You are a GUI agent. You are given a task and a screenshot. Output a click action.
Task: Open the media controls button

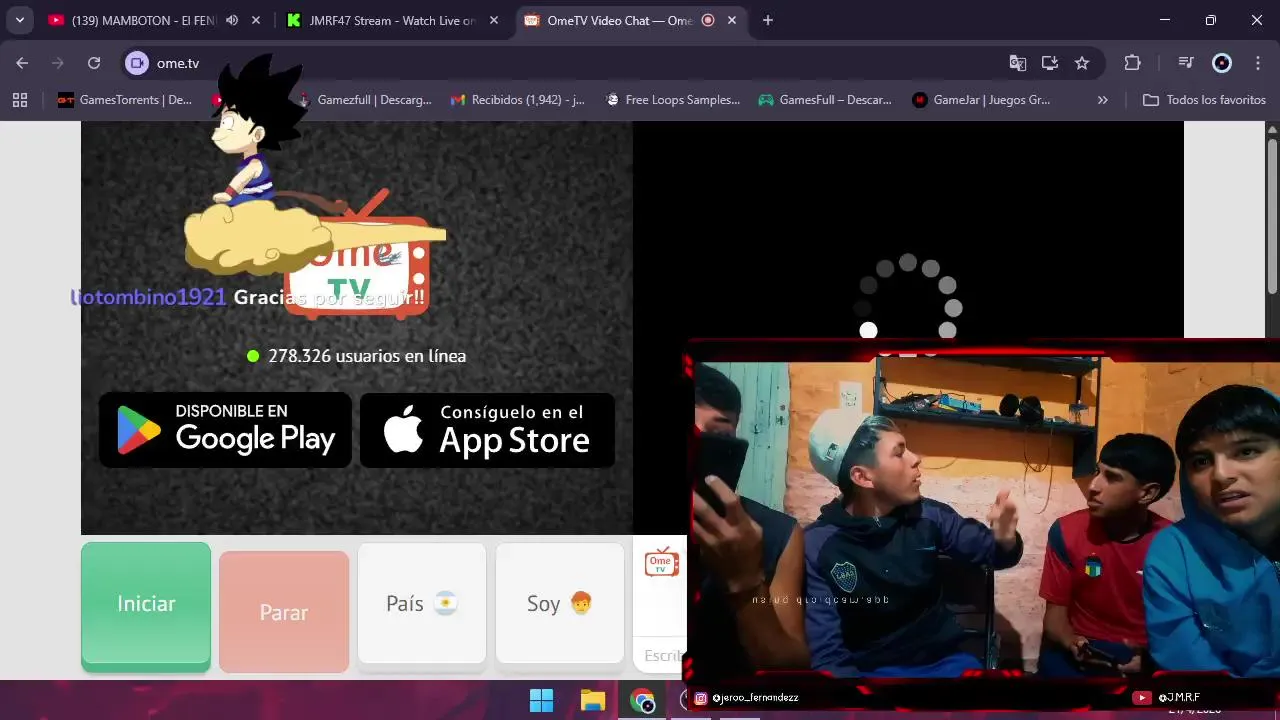[x=1187, y=63]
